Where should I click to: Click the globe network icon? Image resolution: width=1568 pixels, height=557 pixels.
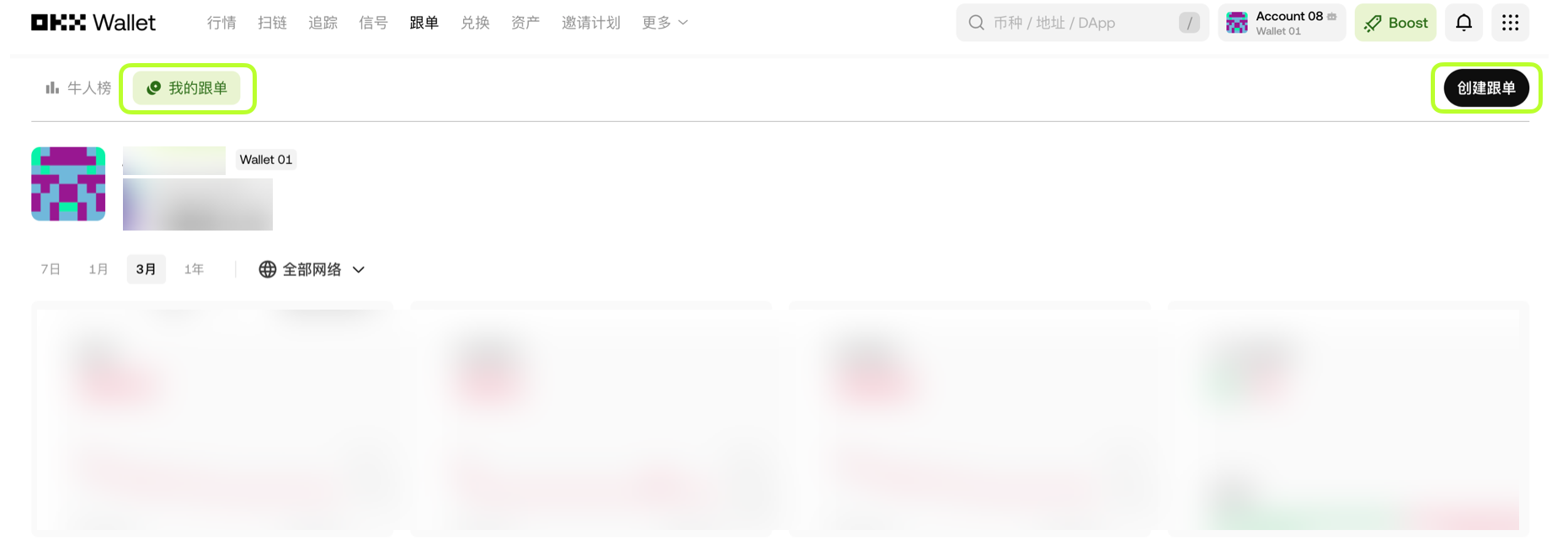pyautogui.click(x=267, y=269)
